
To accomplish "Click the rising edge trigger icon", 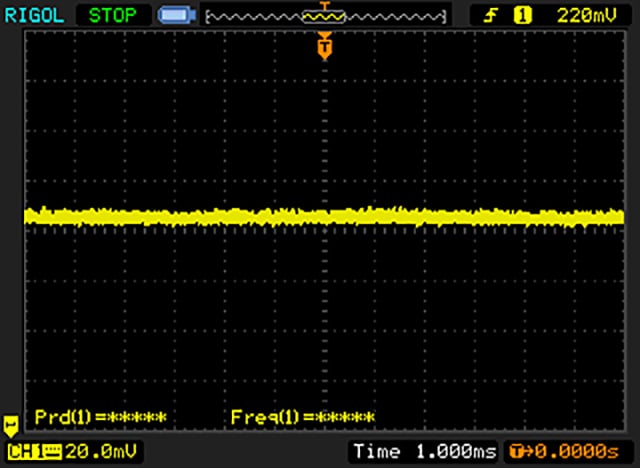I will click(x=491, y=16).
